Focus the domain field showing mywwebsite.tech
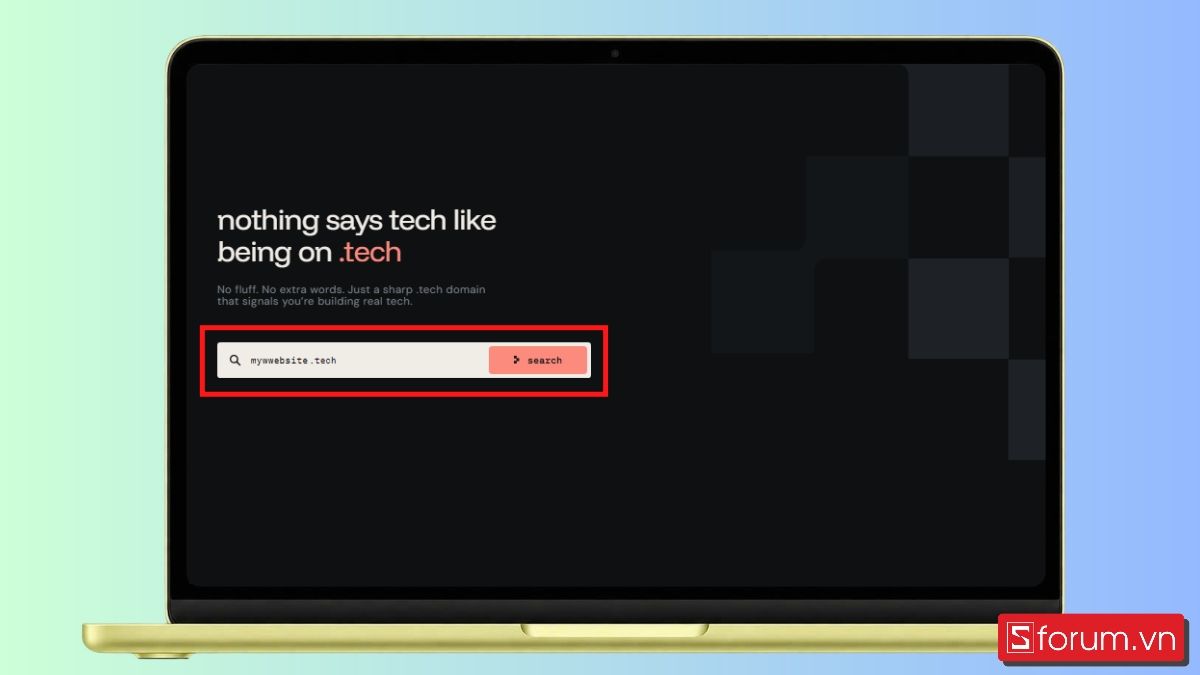1200x675 pixels. click(x=353, y=360)
